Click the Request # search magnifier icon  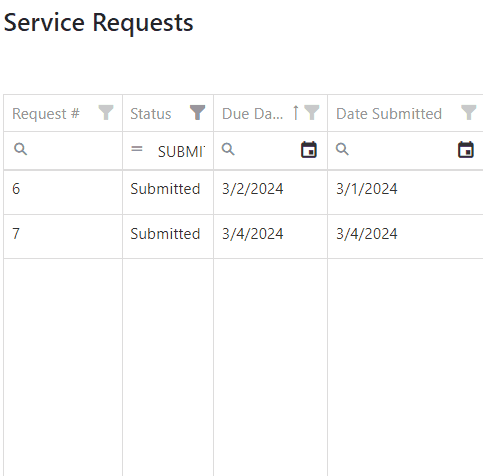(21, 149)
